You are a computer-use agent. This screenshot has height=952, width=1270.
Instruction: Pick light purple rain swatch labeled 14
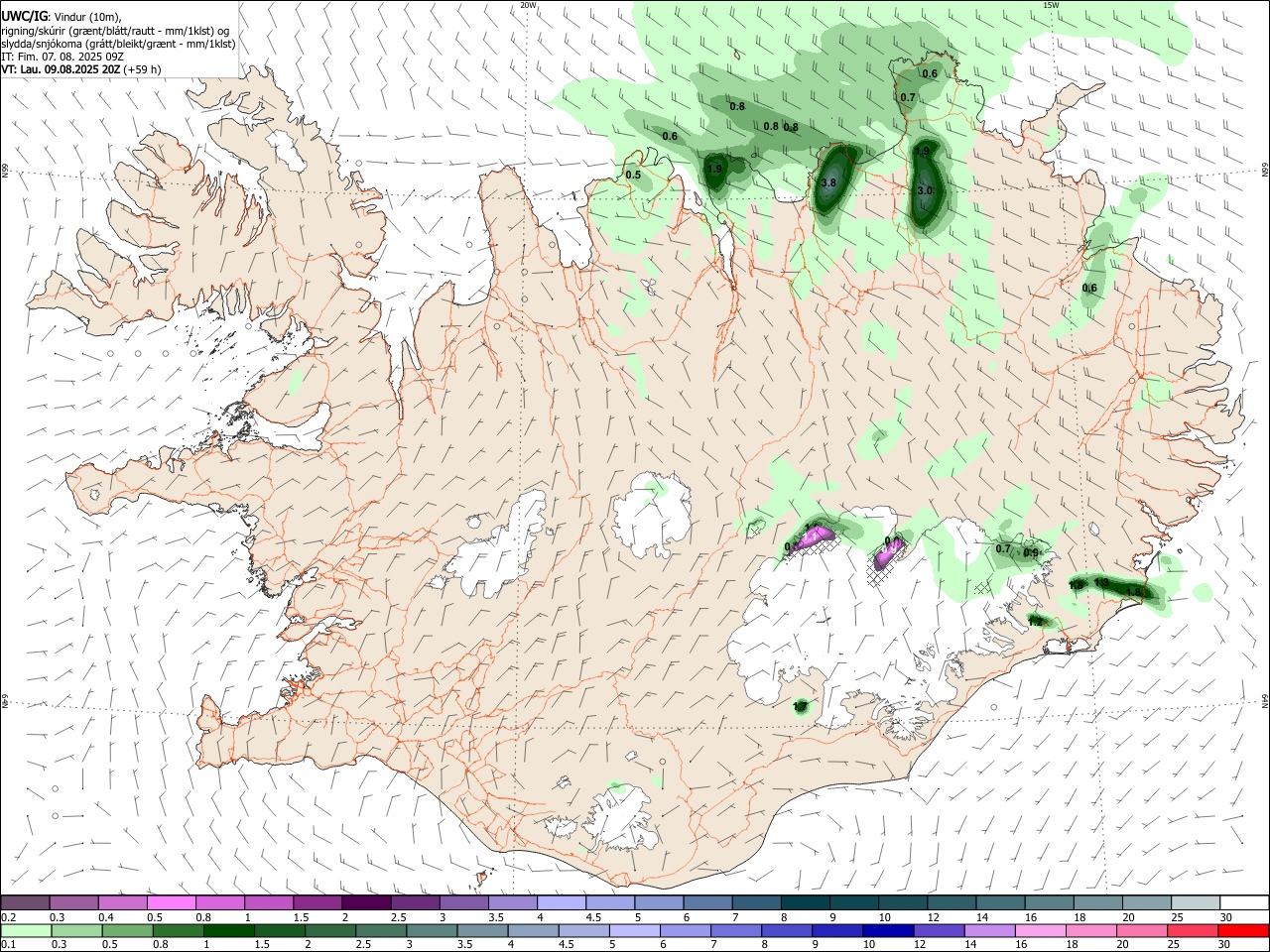click(989, 931)
